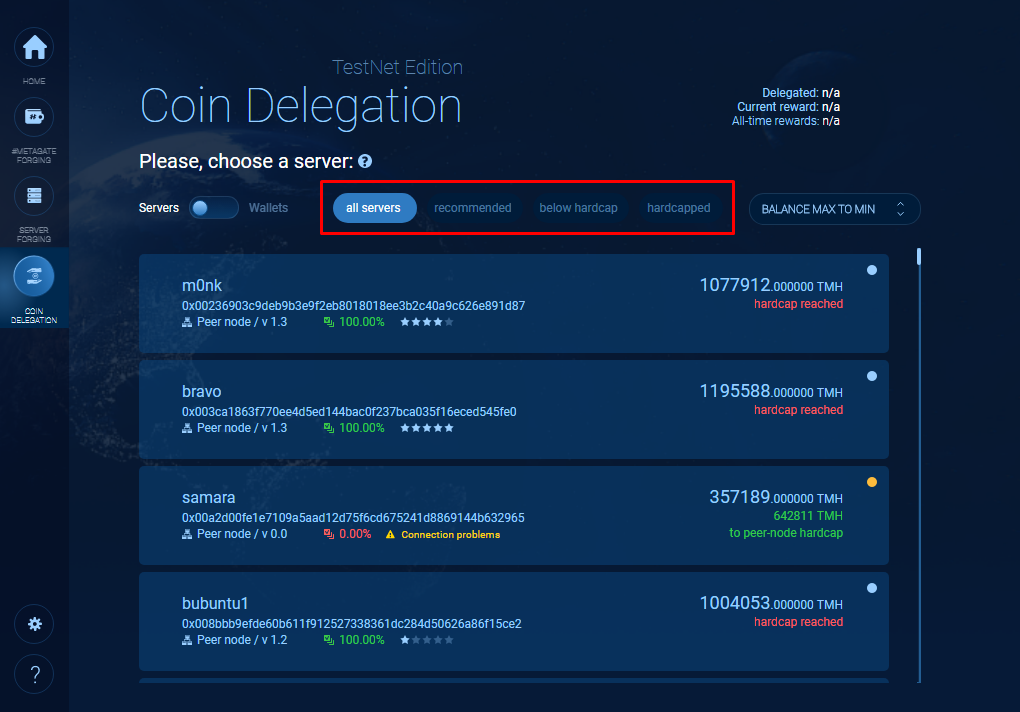Select the Coin Delegation sidebar icon
Image resolution: width=1020 pixels, height=712 pixels.
(x=34, y=276)
